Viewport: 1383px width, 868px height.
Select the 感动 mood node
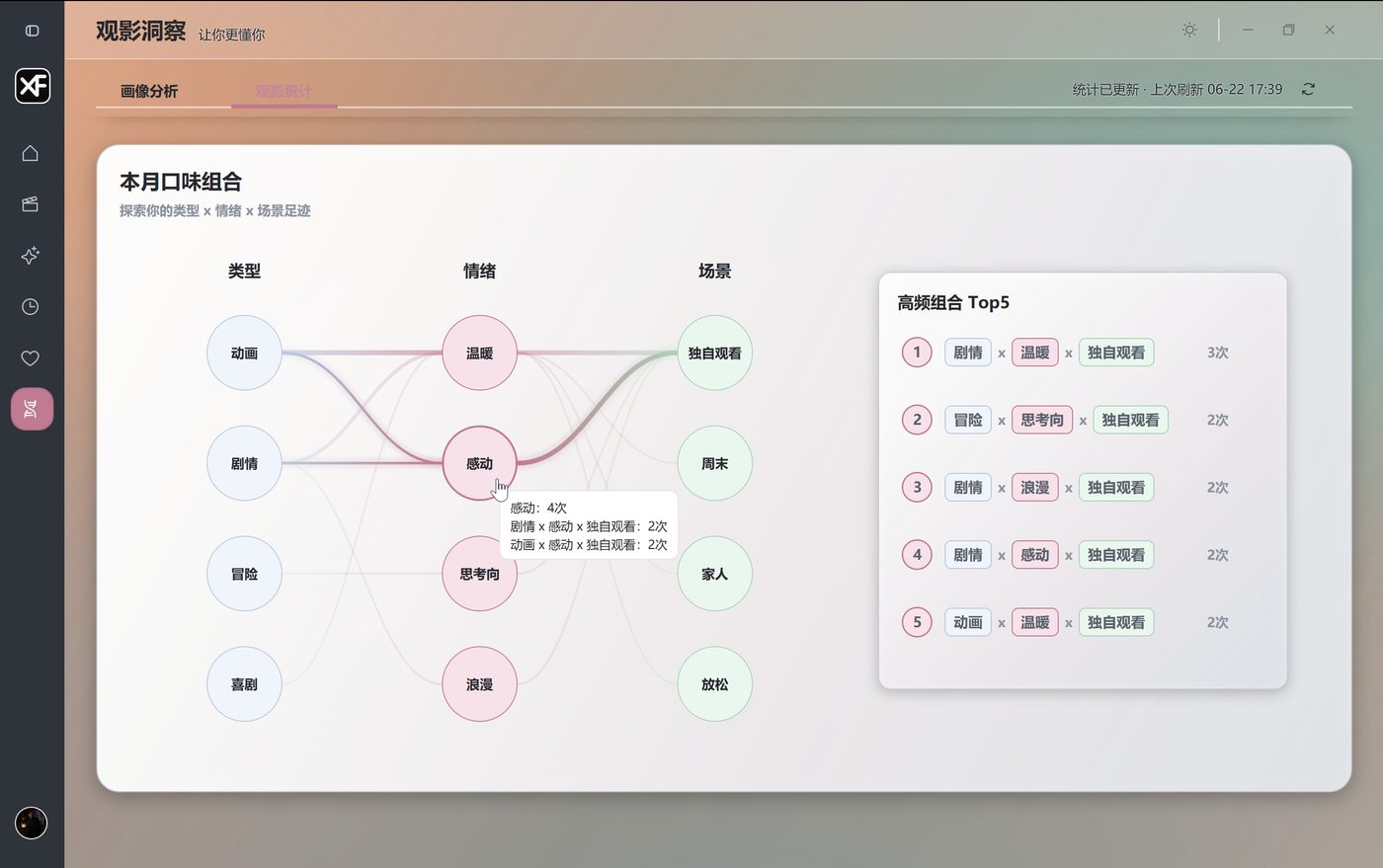[479, 463]
